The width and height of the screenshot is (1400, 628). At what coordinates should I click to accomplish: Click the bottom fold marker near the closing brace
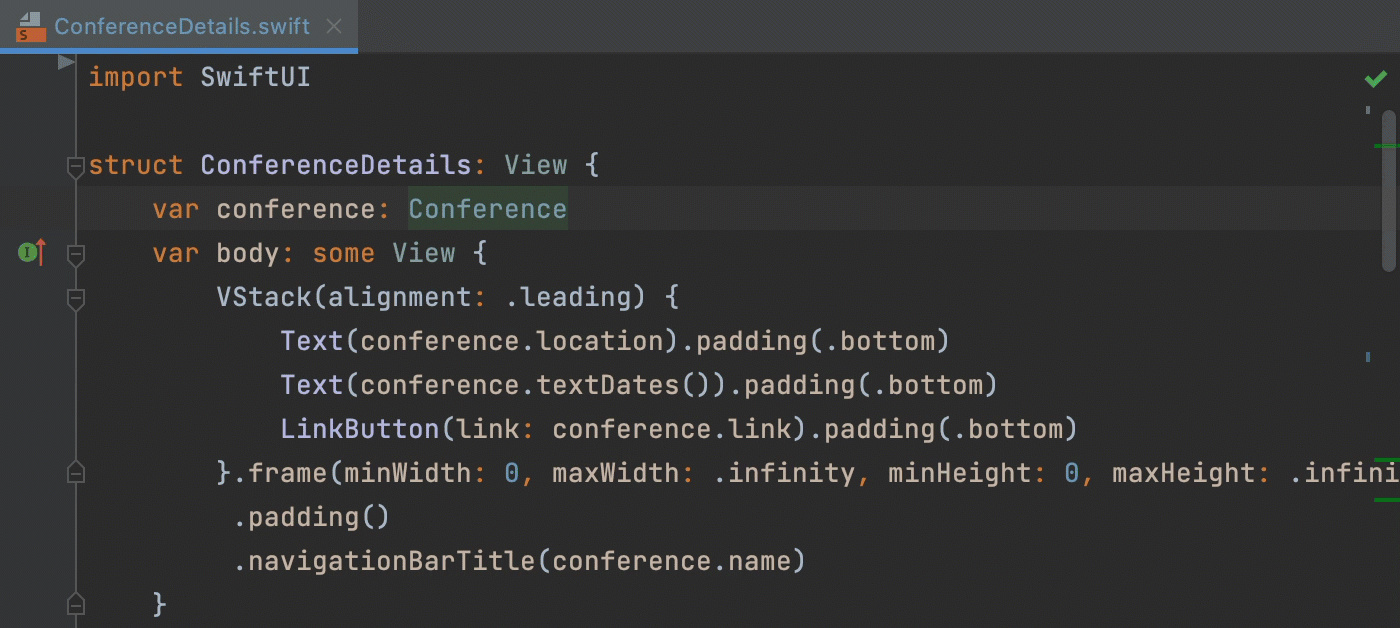coord(75,604)
